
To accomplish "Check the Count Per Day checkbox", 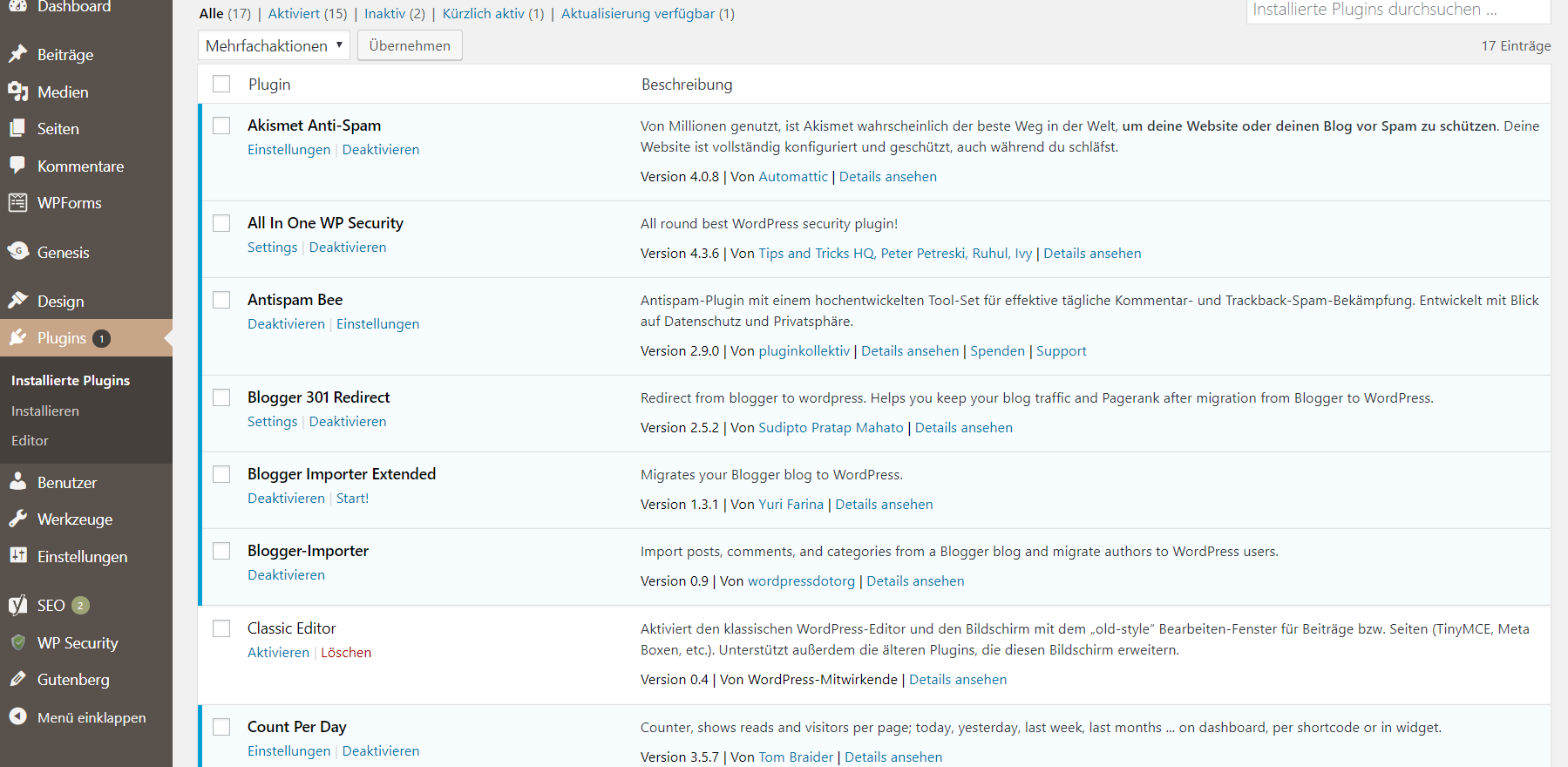I will click(221, 727).
